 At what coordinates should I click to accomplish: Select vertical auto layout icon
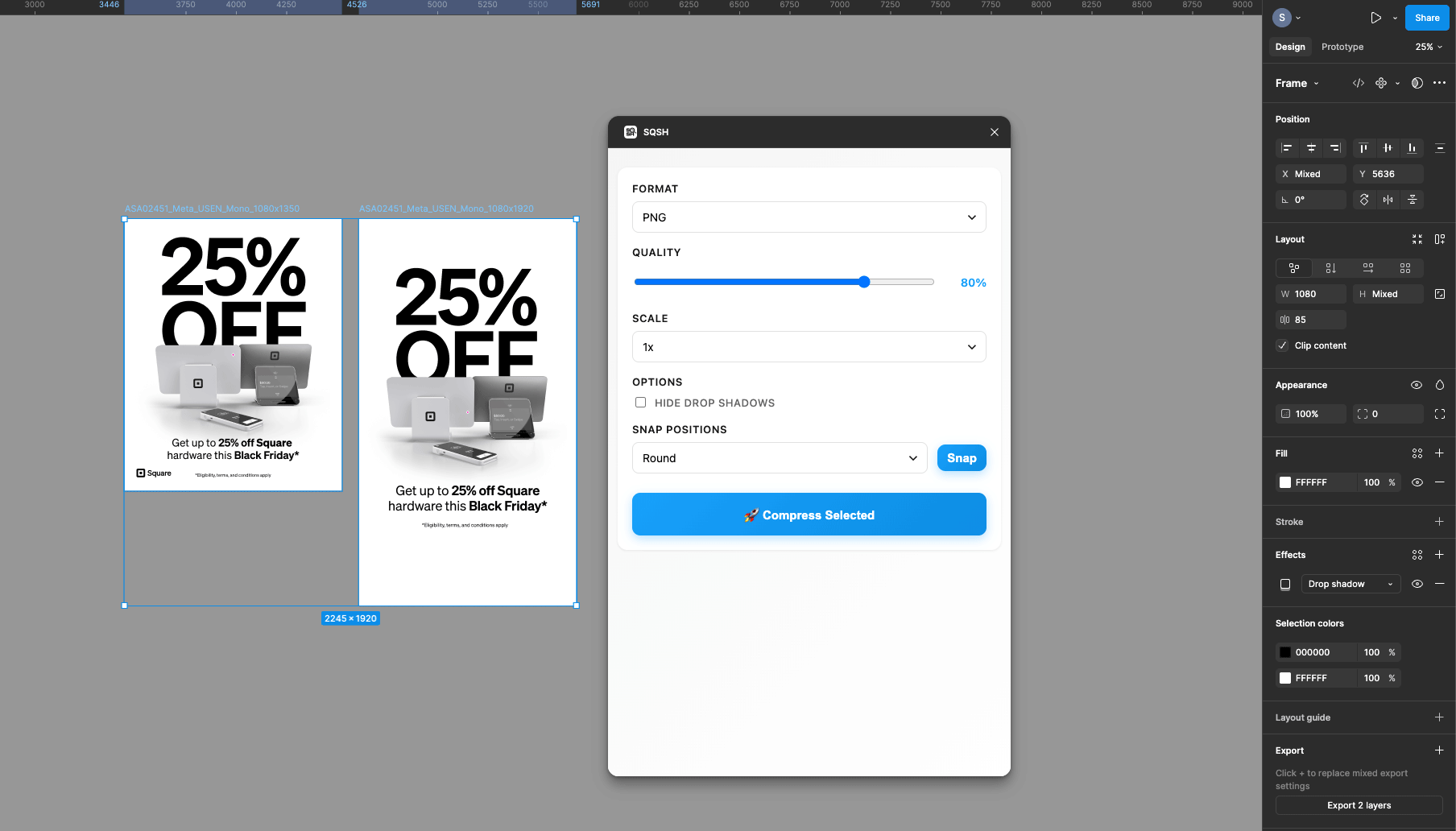click(x=1331, y=268)
